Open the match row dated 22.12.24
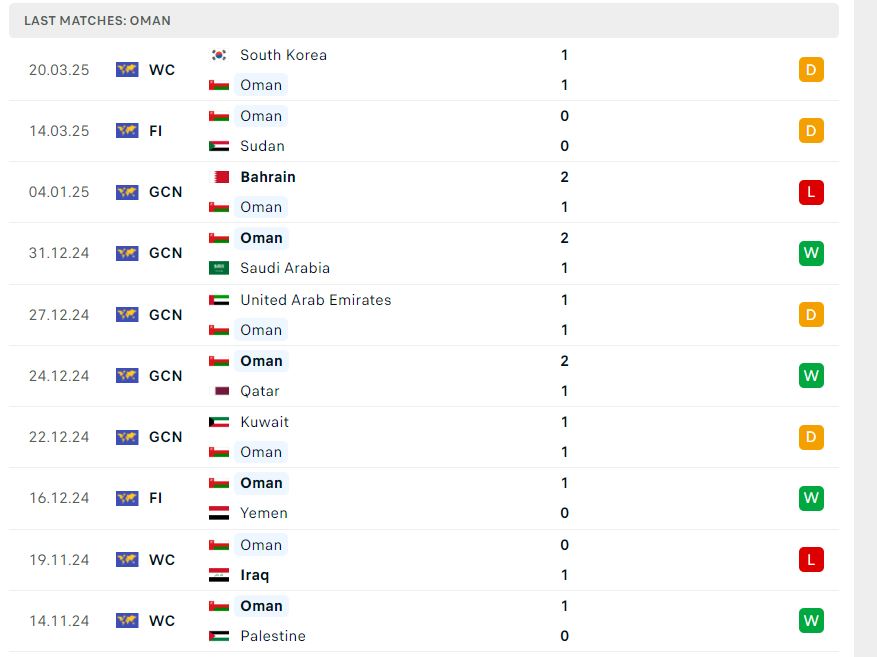Viewport: 877px width, 657px height. coord(424,437)
